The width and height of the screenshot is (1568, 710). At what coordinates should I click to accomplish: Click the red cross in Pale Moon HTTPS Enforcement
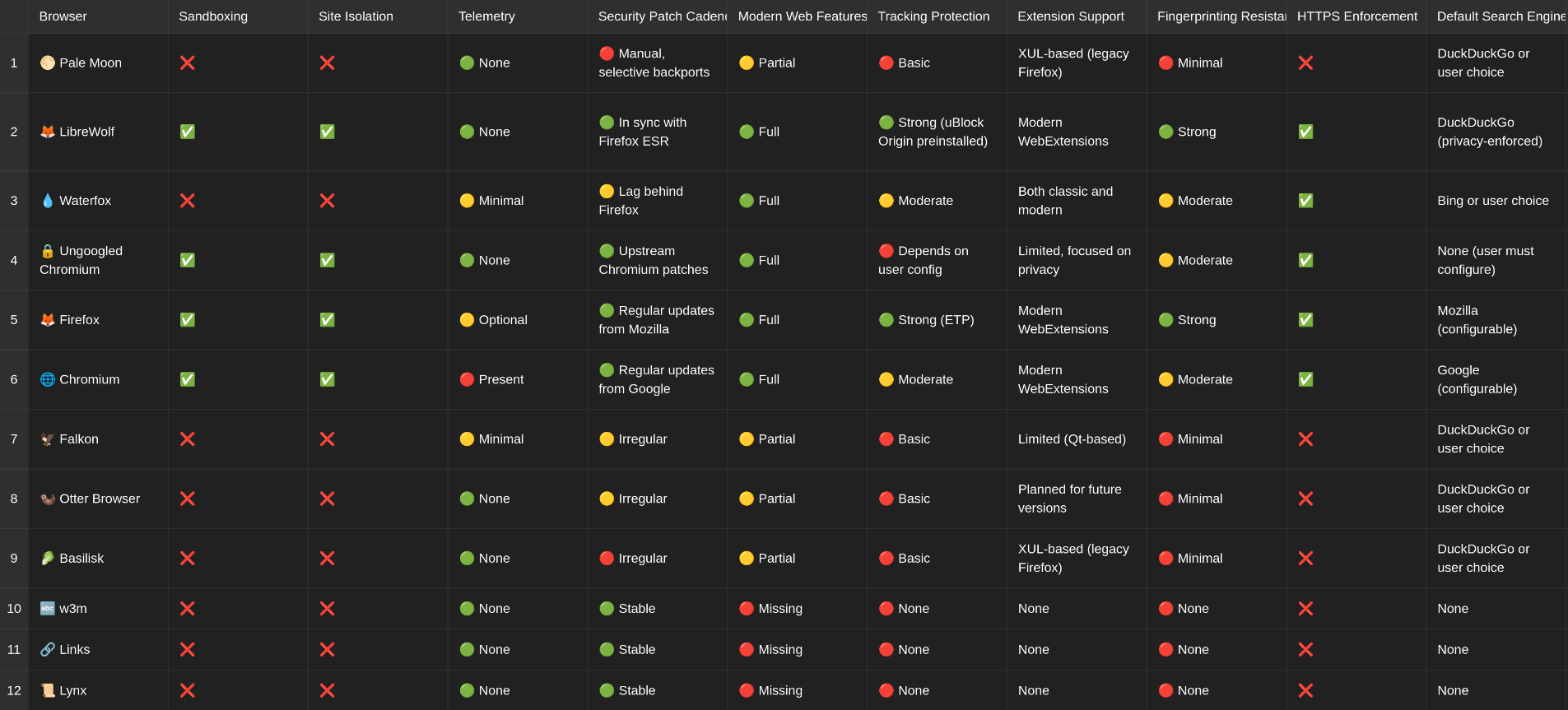pyautogui.click(x=1305, y=63)
